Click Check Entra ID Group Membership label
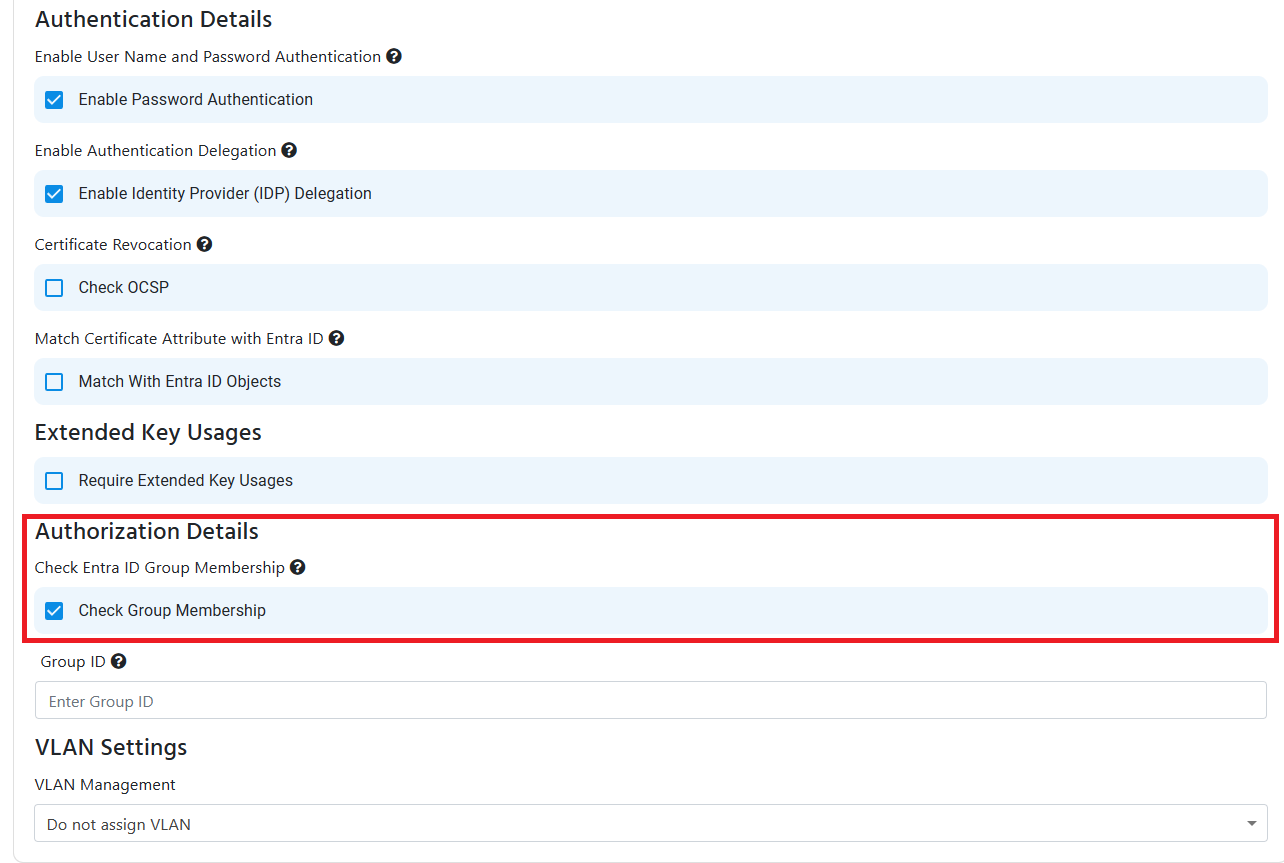1284x863 pixels. tap(160, 568)
